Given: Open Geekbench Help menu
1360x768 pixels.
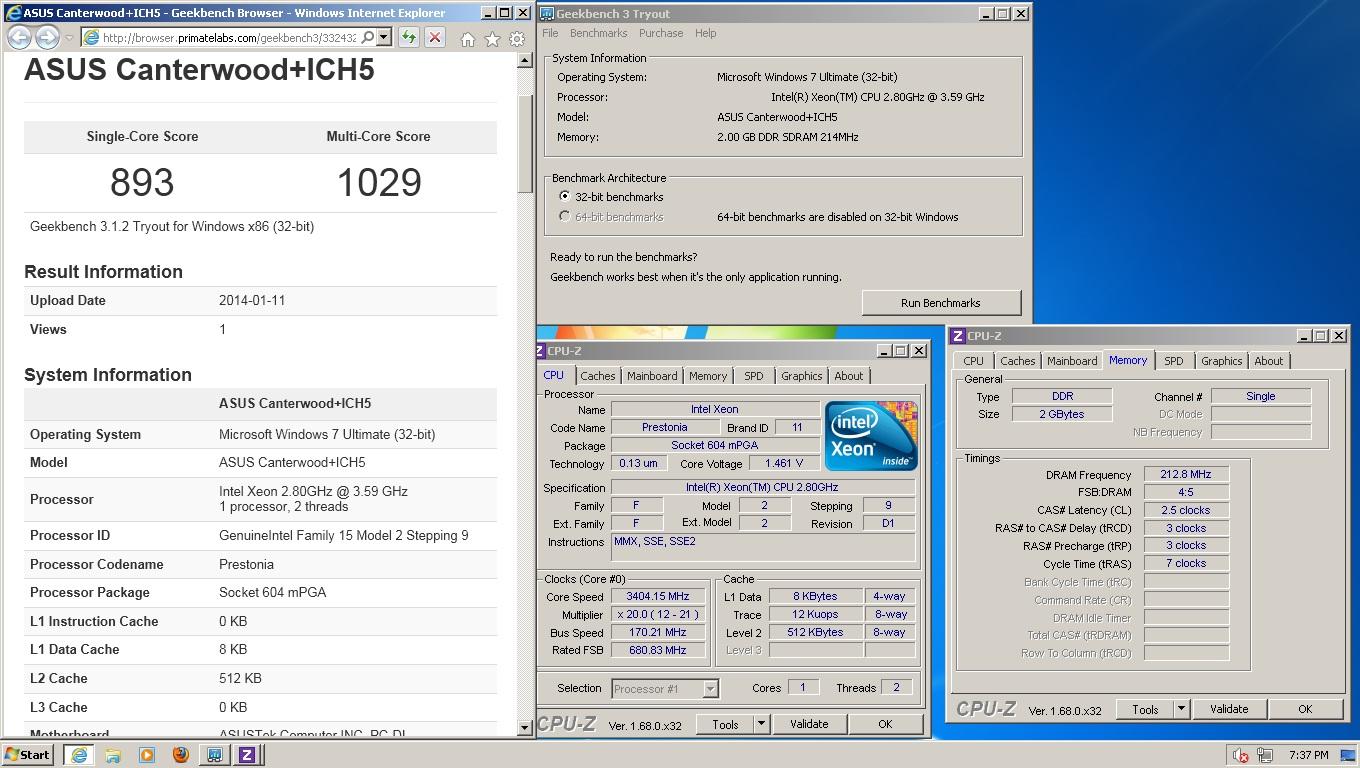Looking at the screenshot, I should click(705, 33).
